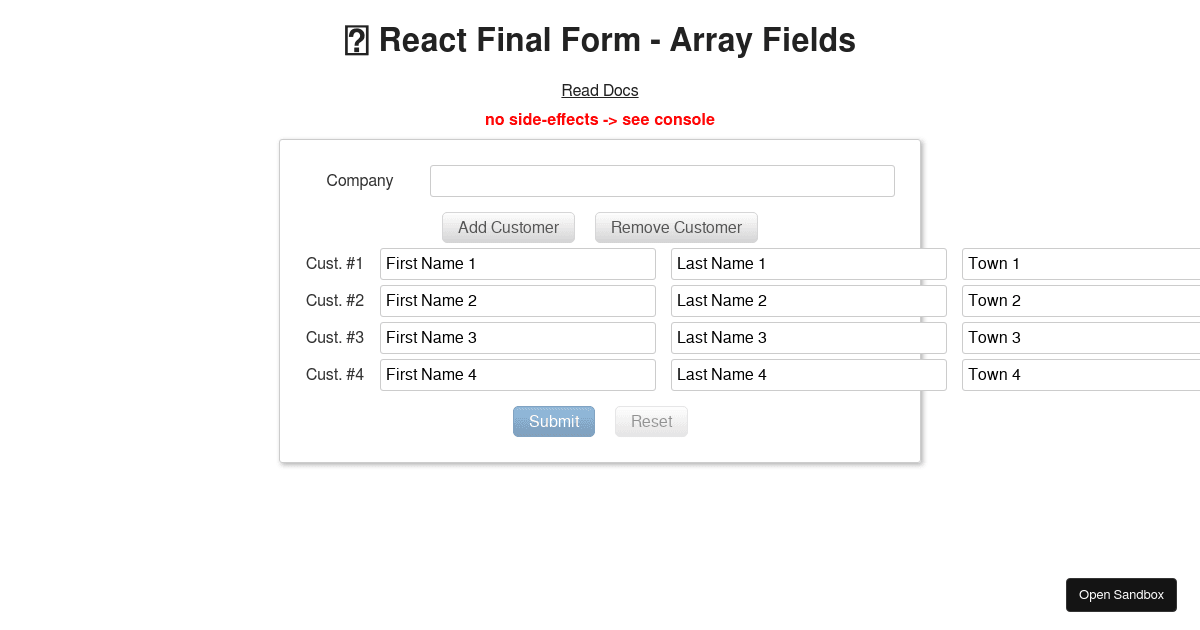Open the Read Docs link
This screenshot has height=630, width=1200.
tap(600, 91)
